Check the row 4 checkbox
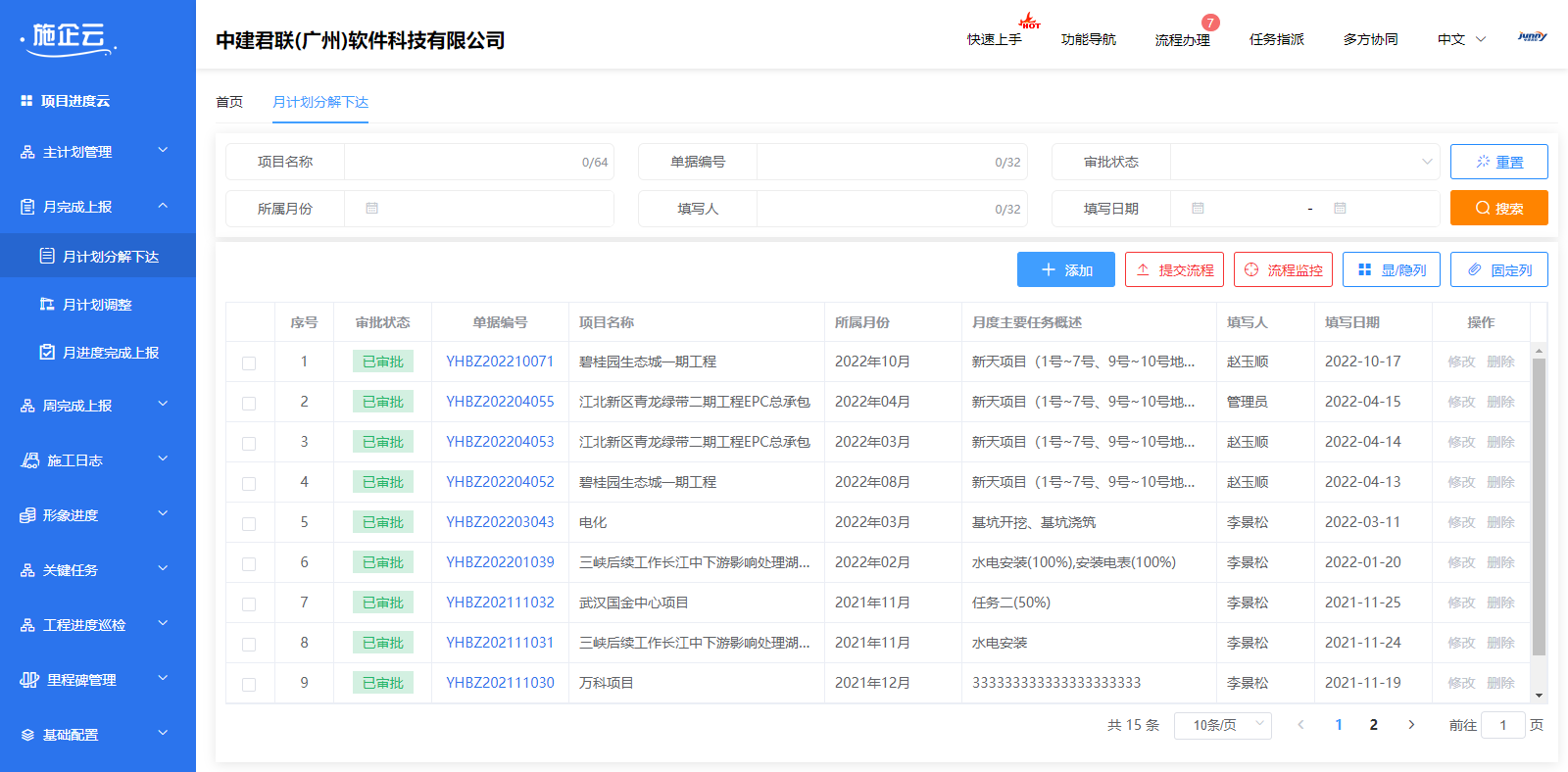1568x772 pixels. coord(249,483)
